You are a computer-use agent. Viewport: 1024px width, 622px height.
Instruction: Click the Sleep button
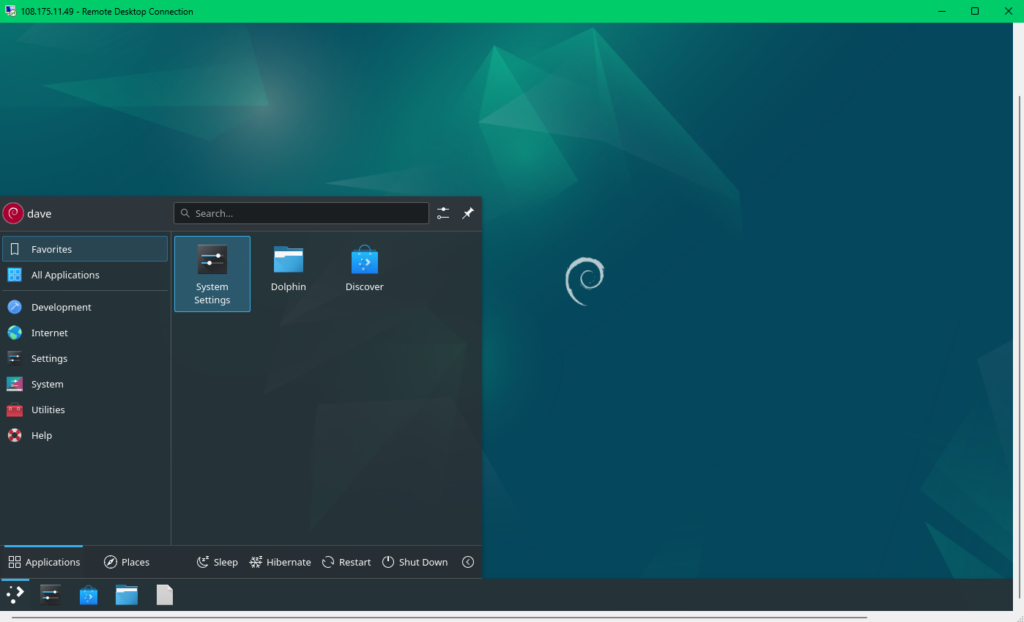coord(217,562)
